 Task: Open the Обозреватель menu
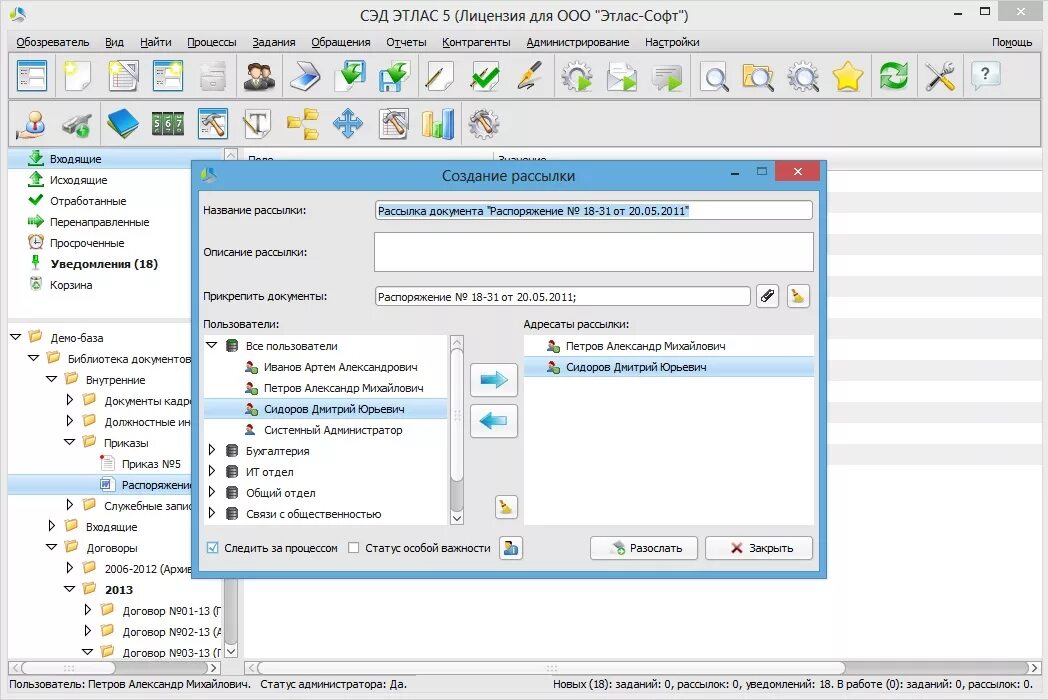tap(53, 42)
